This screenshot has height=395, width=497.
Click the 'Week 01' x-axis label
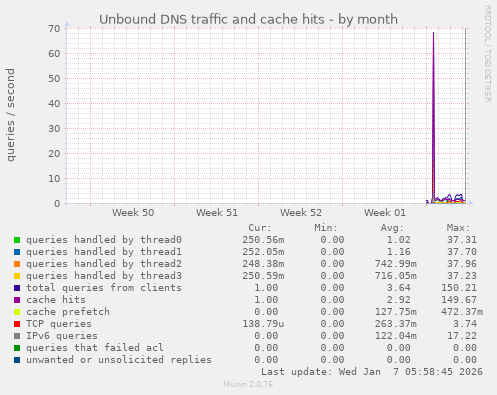click(x=385, y=213)
